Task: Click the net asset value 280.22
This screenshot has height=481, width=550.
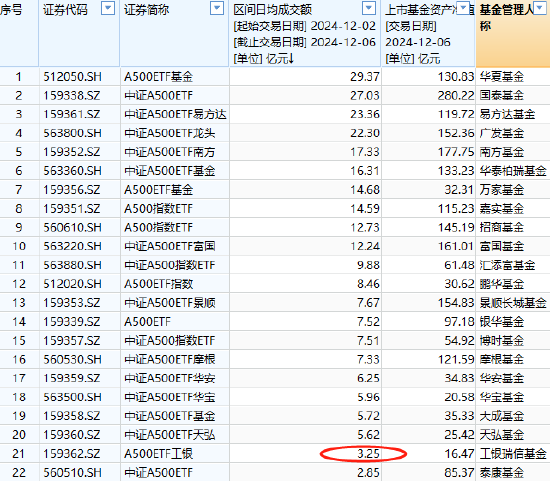Action: [456, 95]
